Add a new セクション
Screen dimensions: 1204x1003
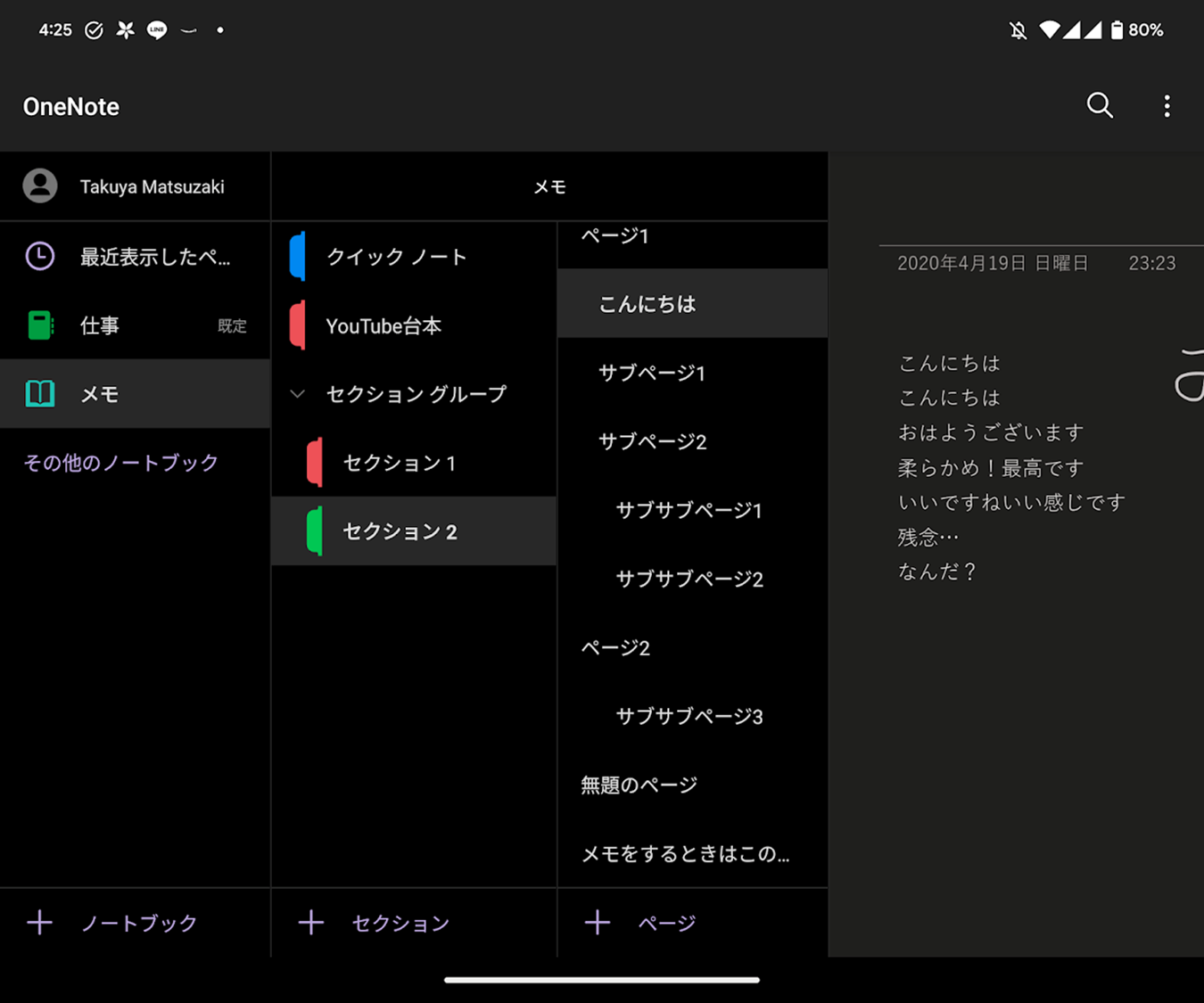pos(414,922)
